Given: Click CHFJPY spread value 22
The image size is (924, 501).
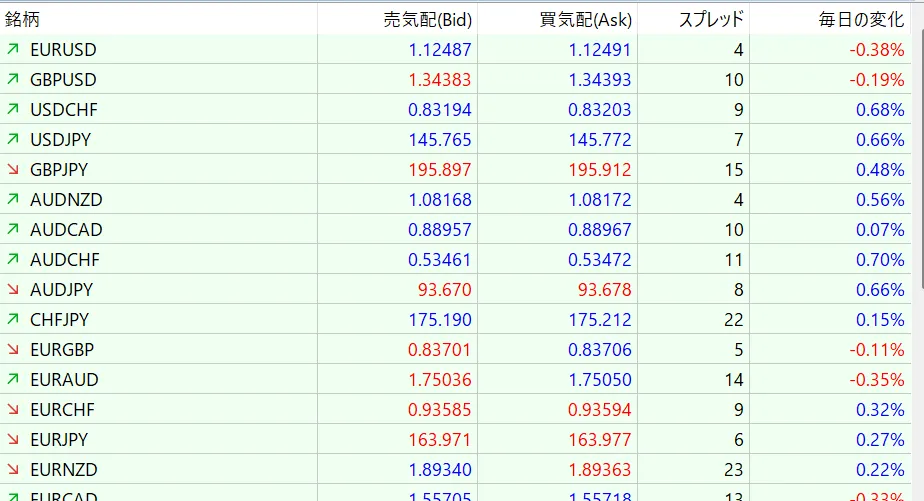Looking at the screenshot, I should click(734, 319).
